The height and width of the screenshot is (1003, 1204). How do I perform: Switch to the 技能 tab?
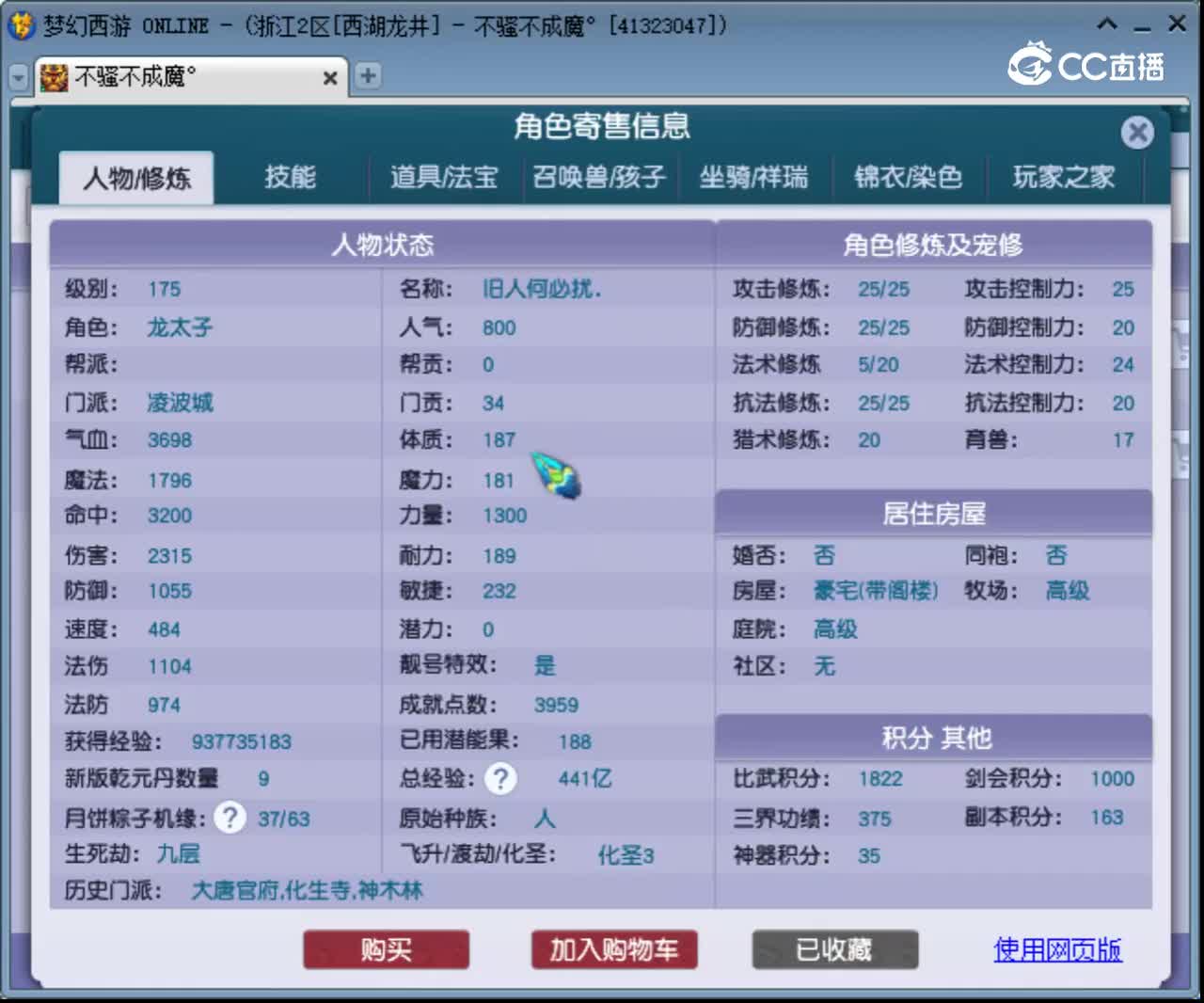[x=290, y=177]
